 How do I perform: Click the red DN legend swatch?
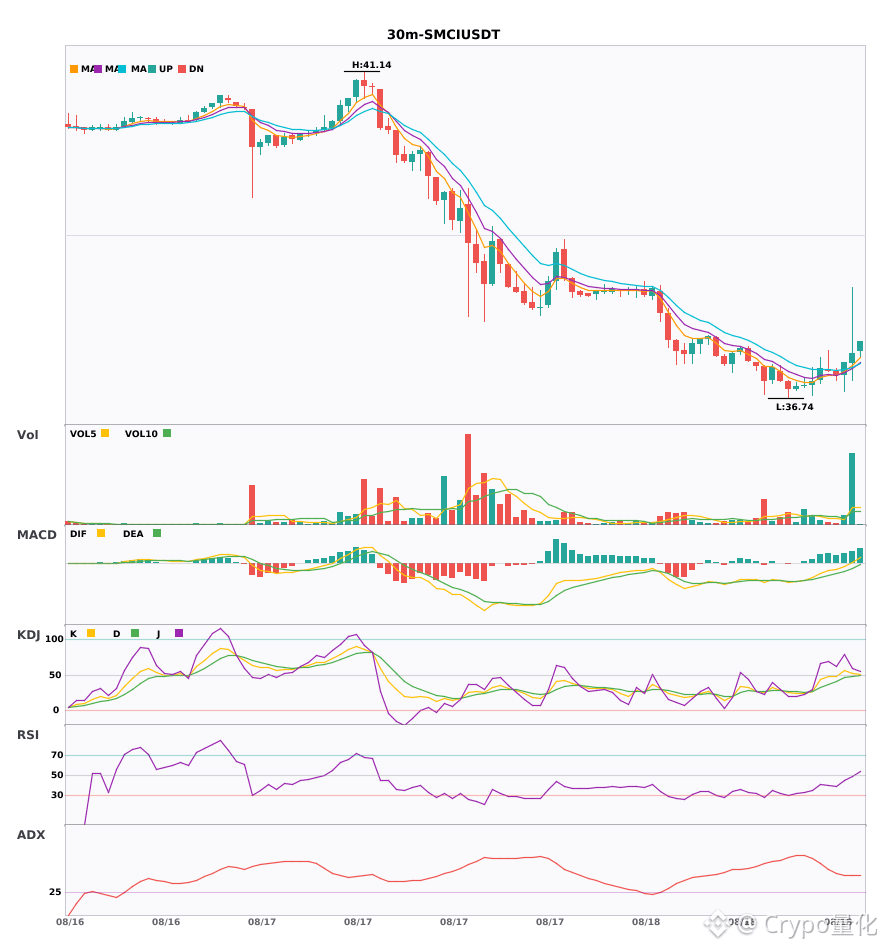click(182, 69)
